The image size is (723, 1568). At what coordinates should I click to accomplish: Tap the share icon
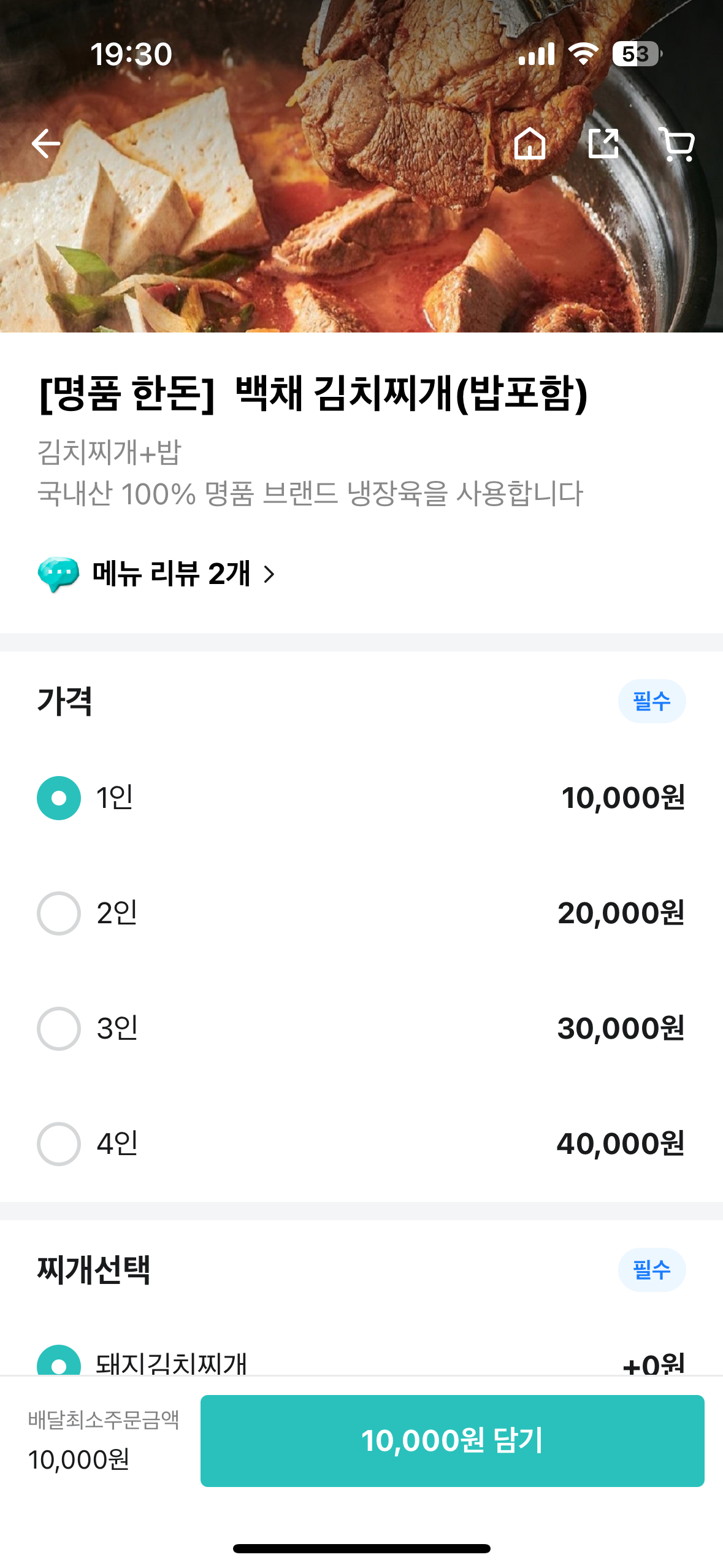click(603, 144)
